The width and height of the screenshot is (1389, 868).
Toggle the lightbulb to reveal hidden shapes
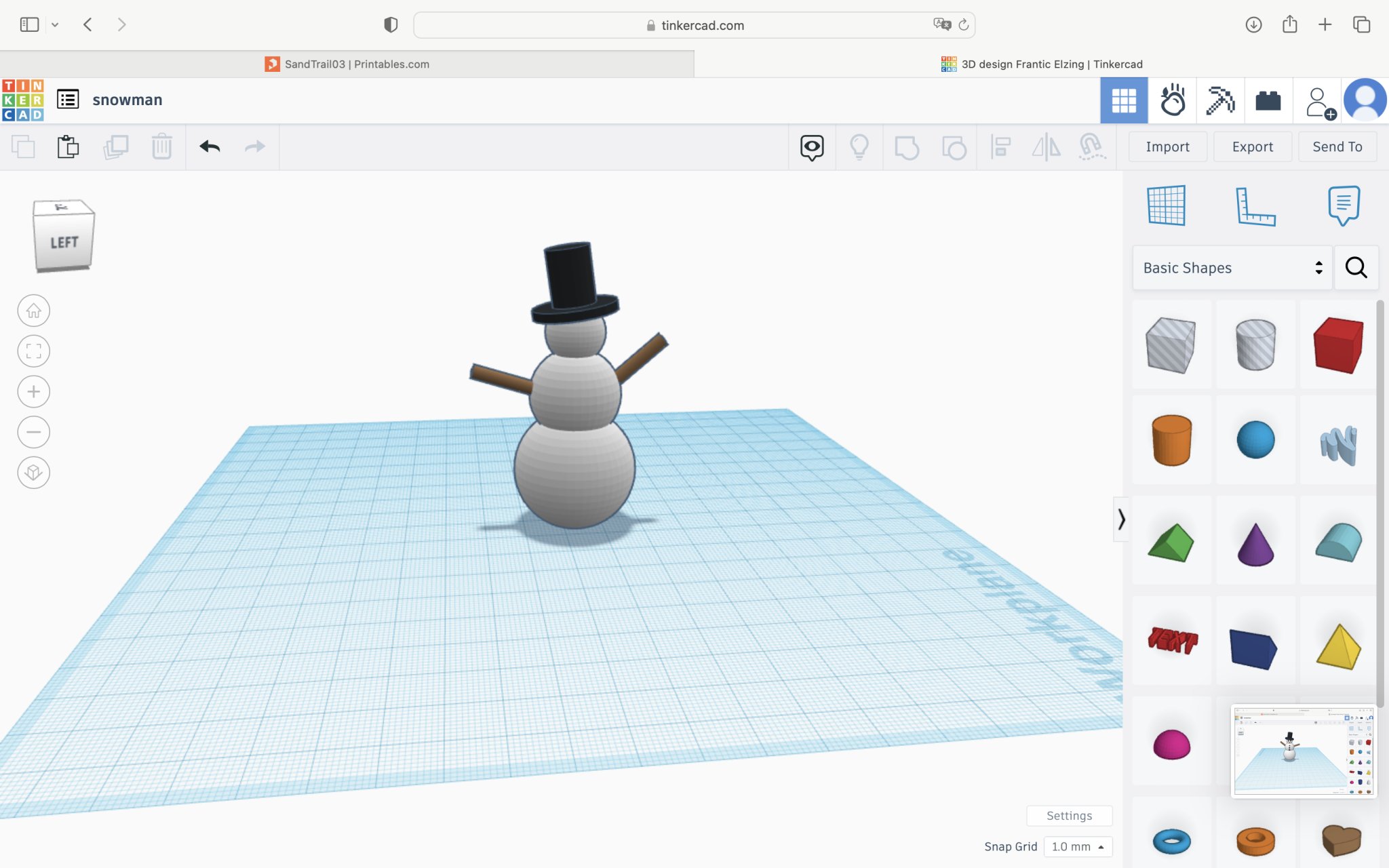(859, 146)
